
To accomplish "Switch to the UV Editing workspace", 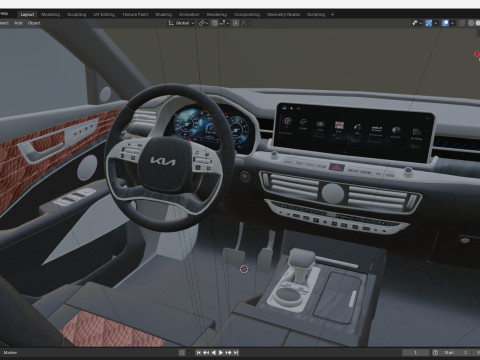I will (104, 15).
